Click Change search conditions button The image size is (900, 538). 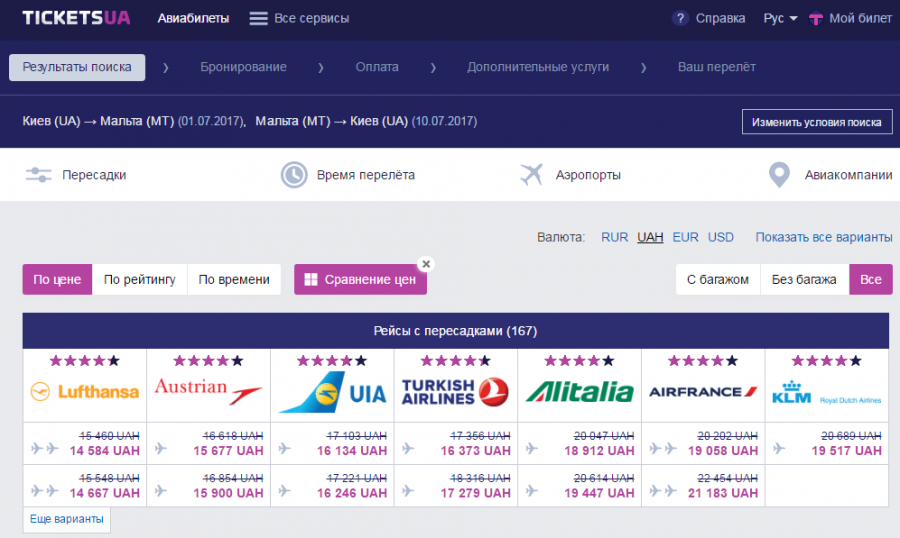(x=815, y=122)
